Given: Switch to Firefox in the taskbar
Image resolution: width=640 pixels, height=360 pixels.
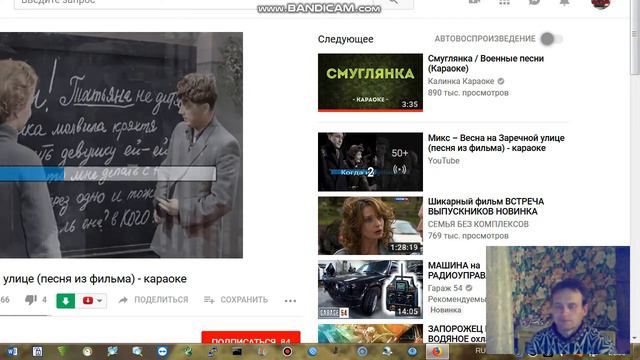Looking at the screenshot, I should (x=437, y=351).
